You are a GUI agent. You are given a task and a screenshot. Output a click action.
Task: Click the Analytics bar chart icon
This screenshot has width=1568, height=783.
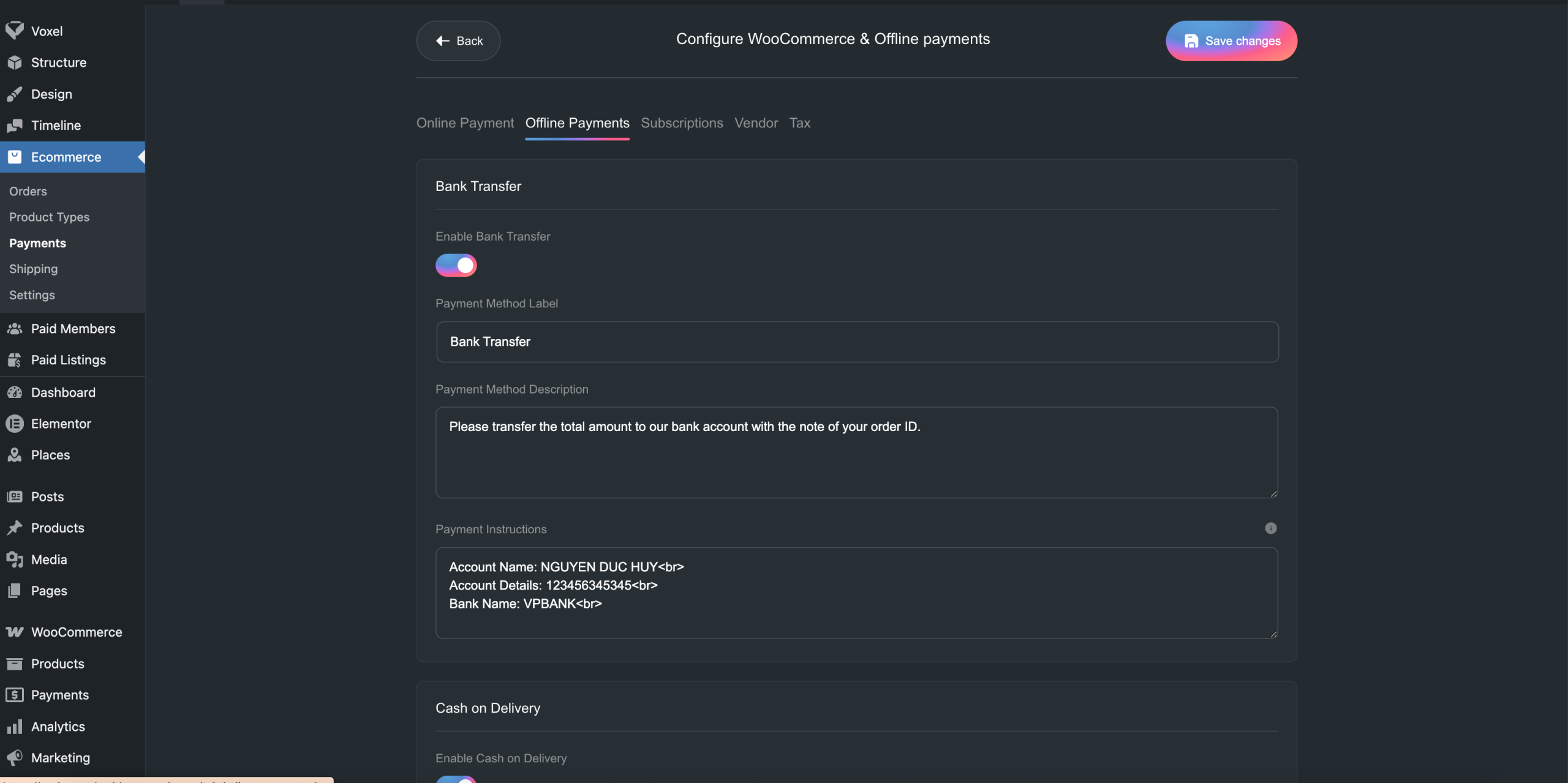click(15, 727)
